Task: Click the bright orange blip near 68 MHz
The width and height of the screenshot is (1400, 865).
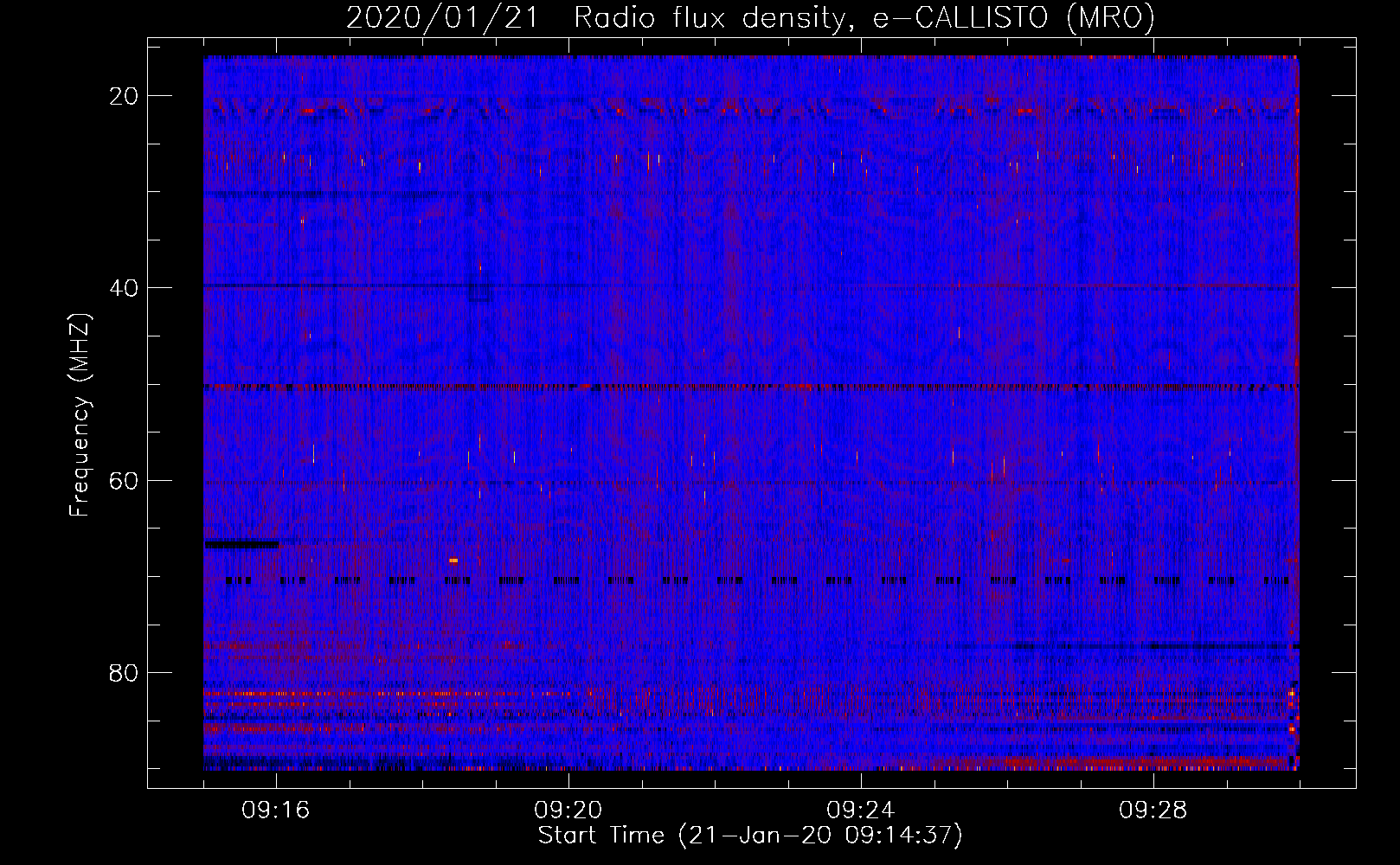Action: [x=453, y=561]
